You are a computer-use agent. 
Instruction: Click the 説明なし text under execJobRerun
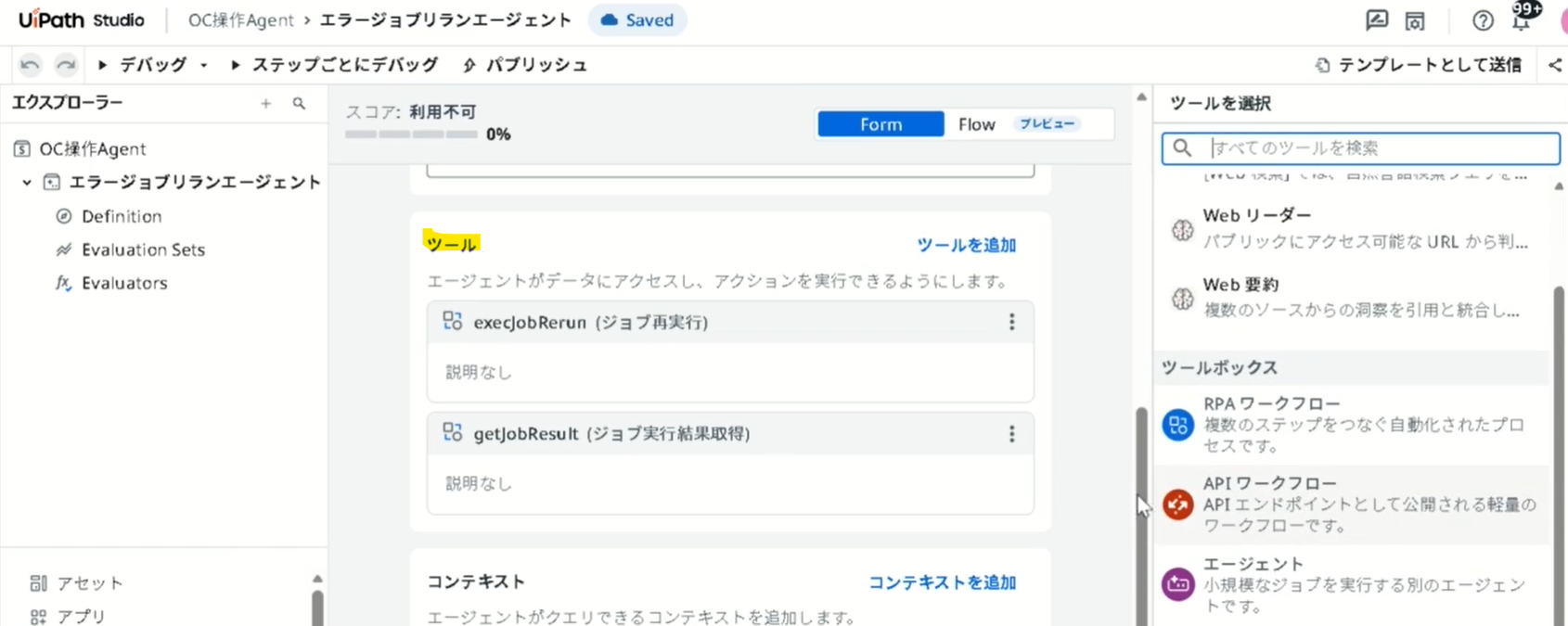coord(479,372)
